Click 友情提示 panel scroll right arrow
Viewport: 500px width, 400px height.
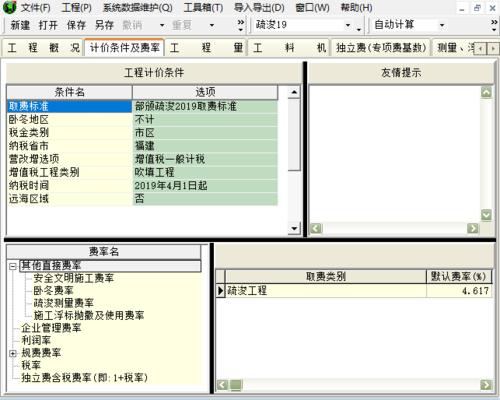pos(473,228)
